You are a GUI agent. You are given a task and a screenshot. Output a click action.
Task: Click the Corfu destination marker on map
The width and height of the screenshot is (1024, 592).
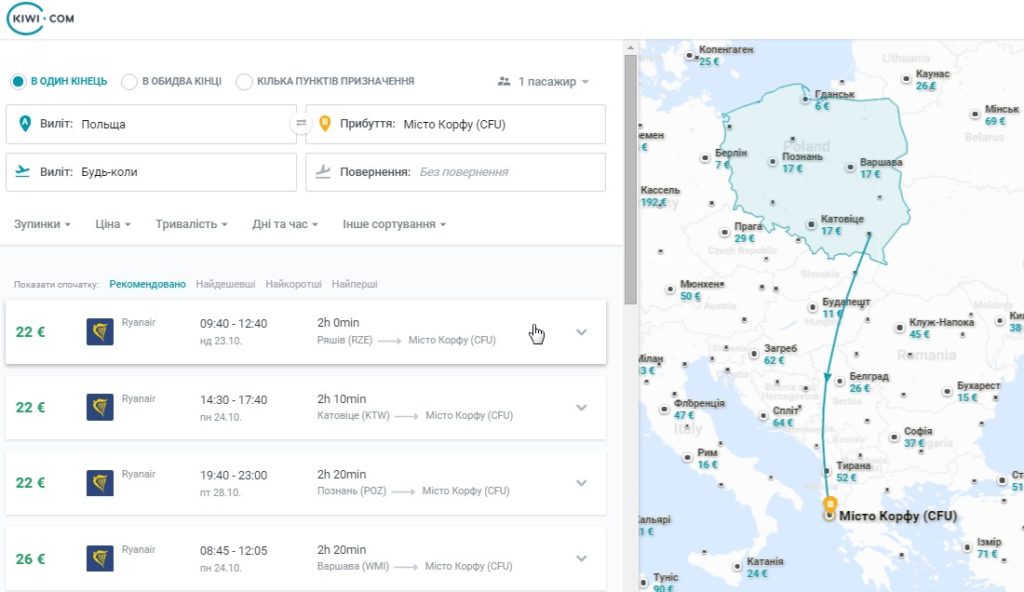829,508
